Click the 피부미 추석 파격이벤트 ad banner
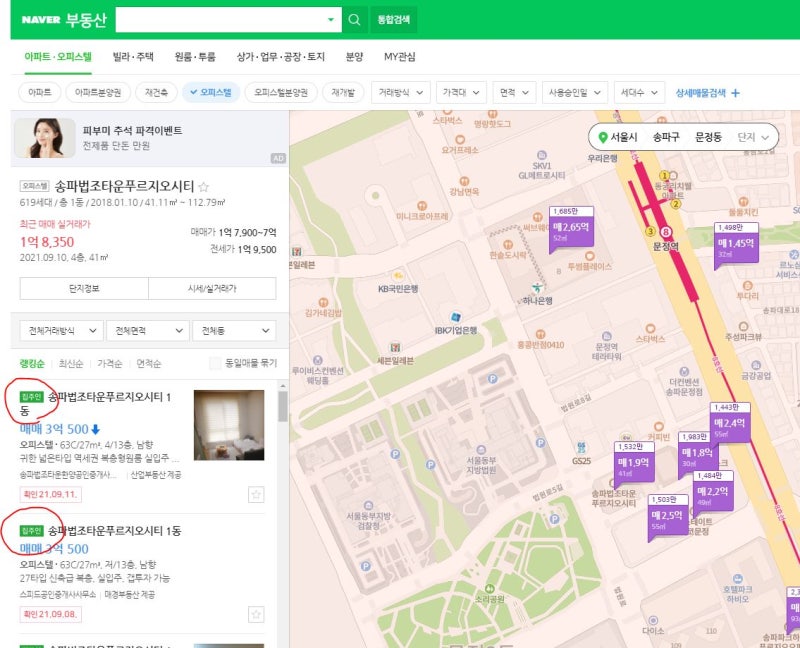The height and width of the screenshot is (648, 800). click(x=149, y=138)
